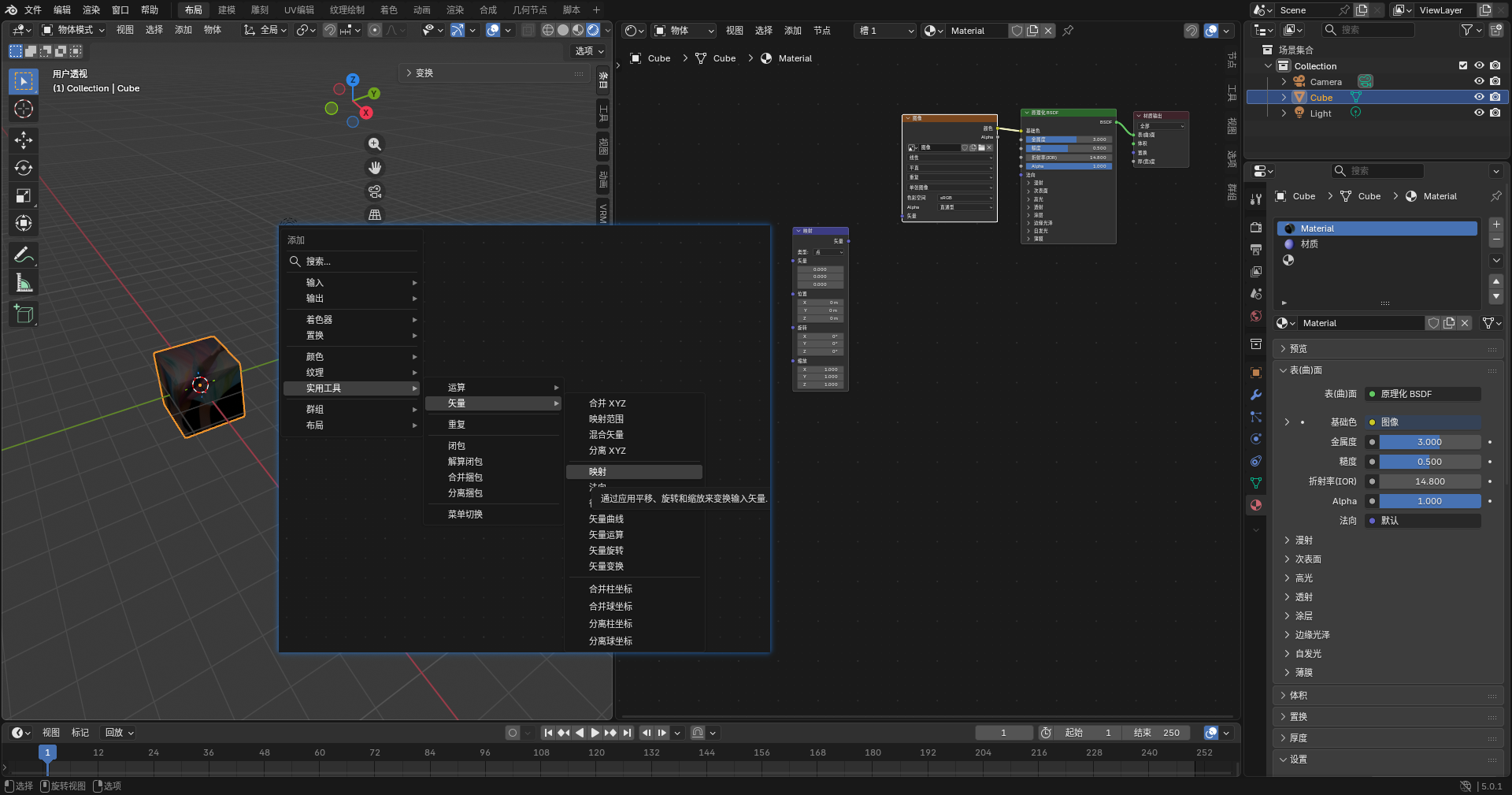
Task: Adjust the Metallic slider in properties
Action: pos(1429,442)
